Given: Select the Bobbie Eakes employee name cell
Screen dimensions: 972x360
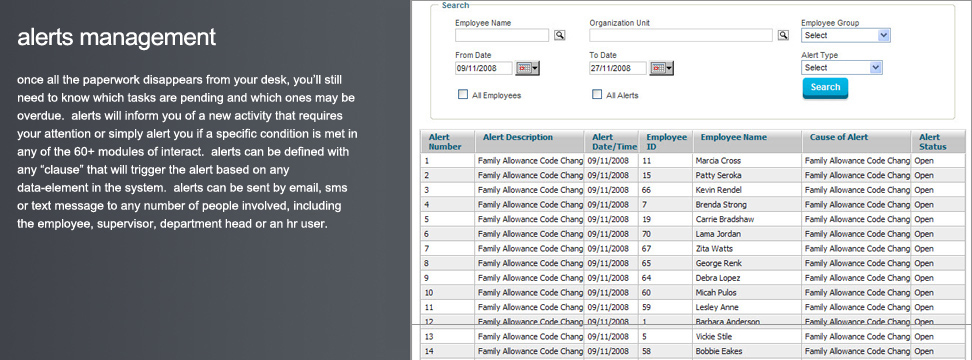Looking at the screenshot, I should point(748,351).
